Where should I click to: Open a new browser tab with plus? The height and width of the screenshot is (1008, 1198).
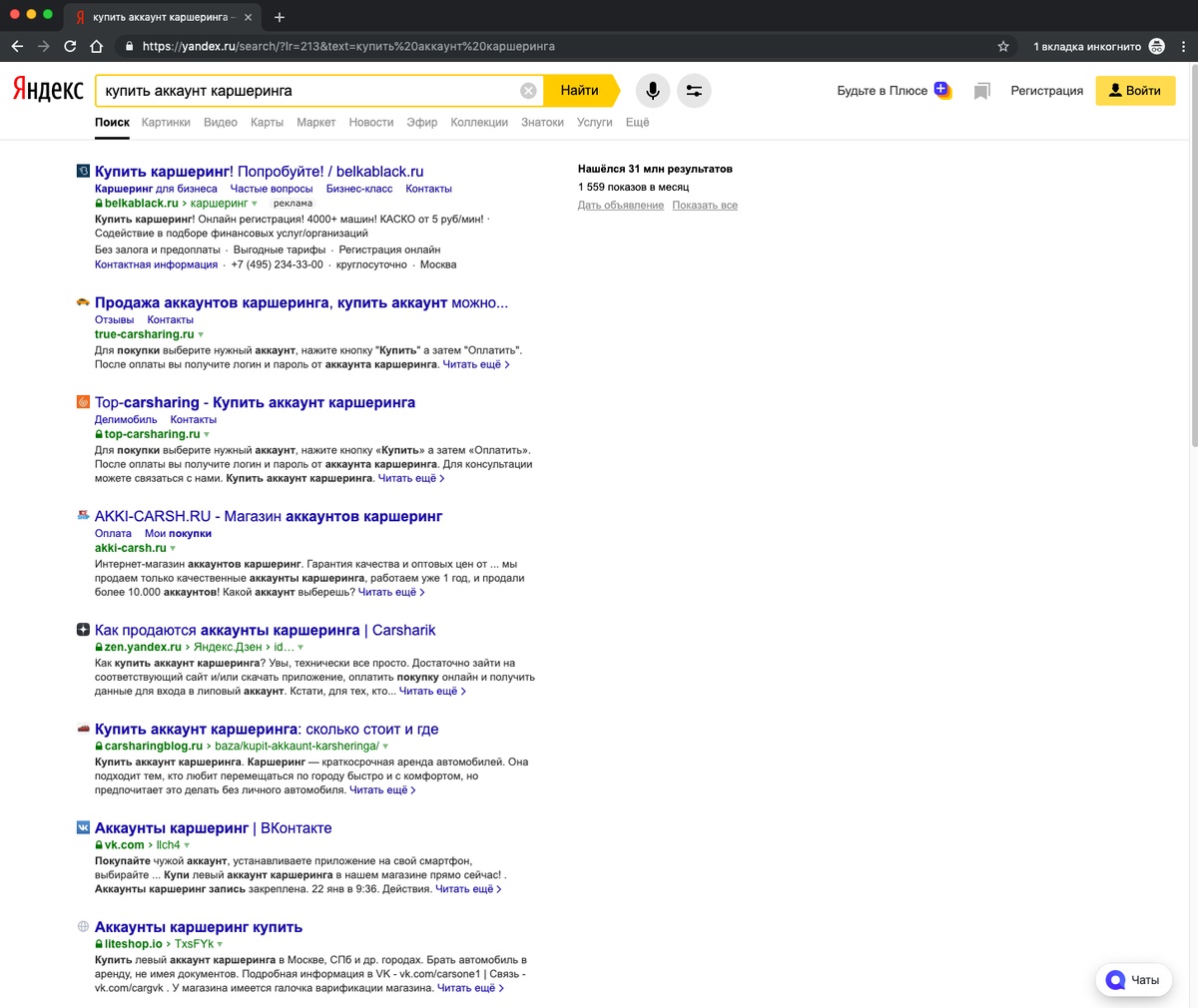click(x=280, y=17)
